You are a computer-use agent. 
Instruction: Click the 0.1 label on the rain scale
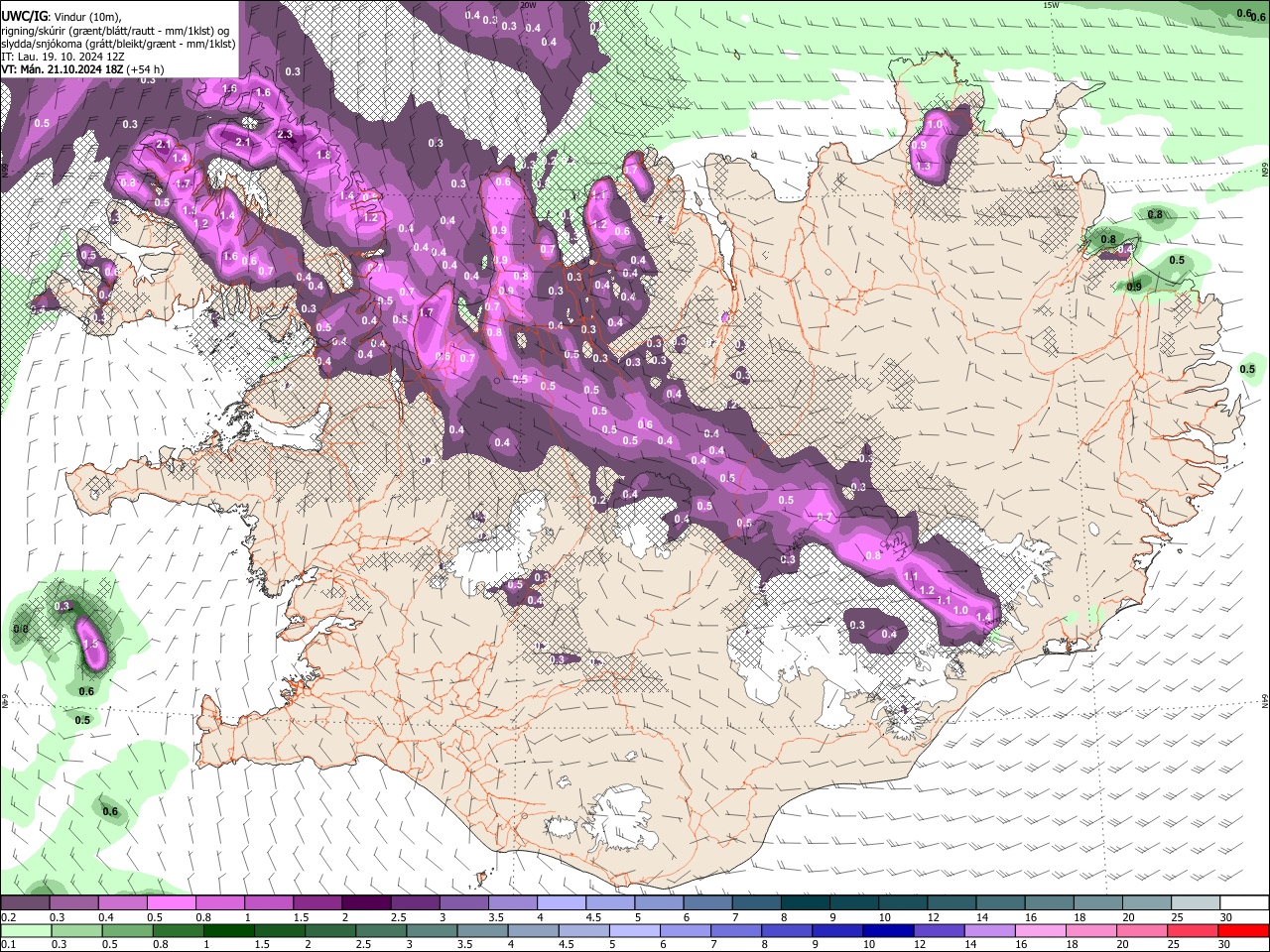[x=8, y=944]
